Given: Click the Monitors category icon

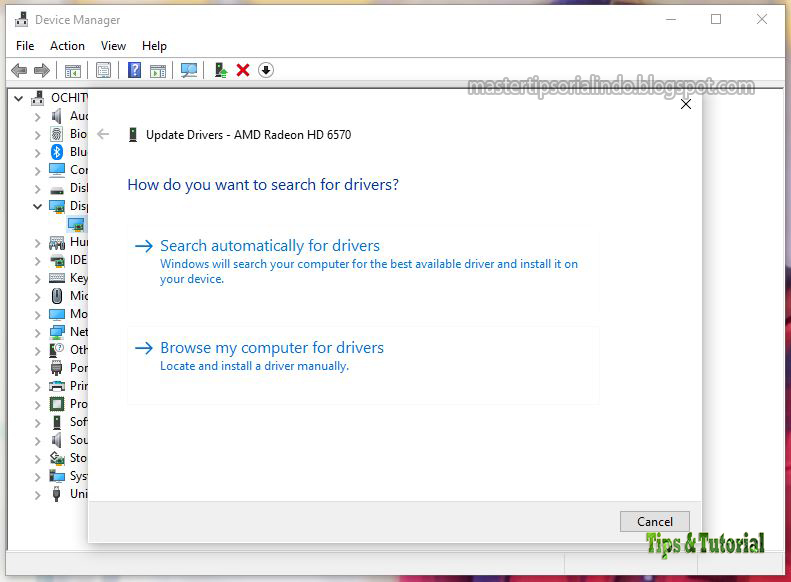Looking at the screenshot, I should [x=57, y=314].
